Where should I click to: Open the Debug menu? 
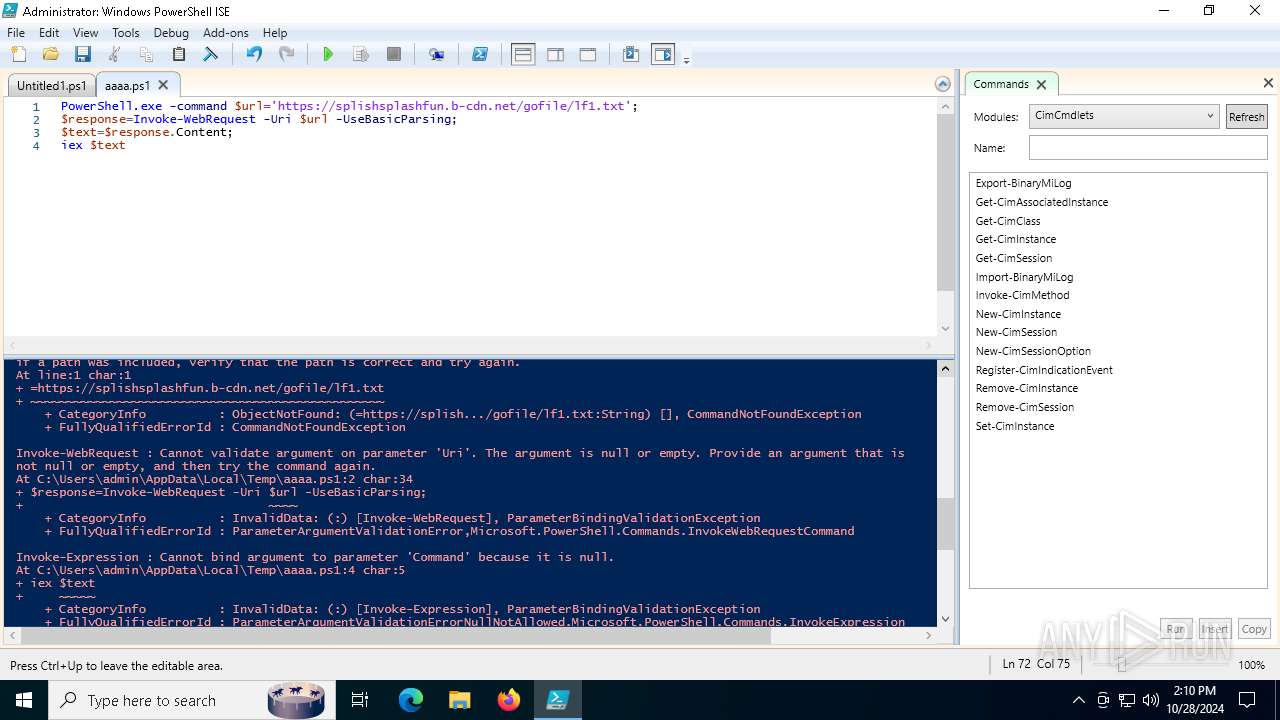click(x=171, y=32)
